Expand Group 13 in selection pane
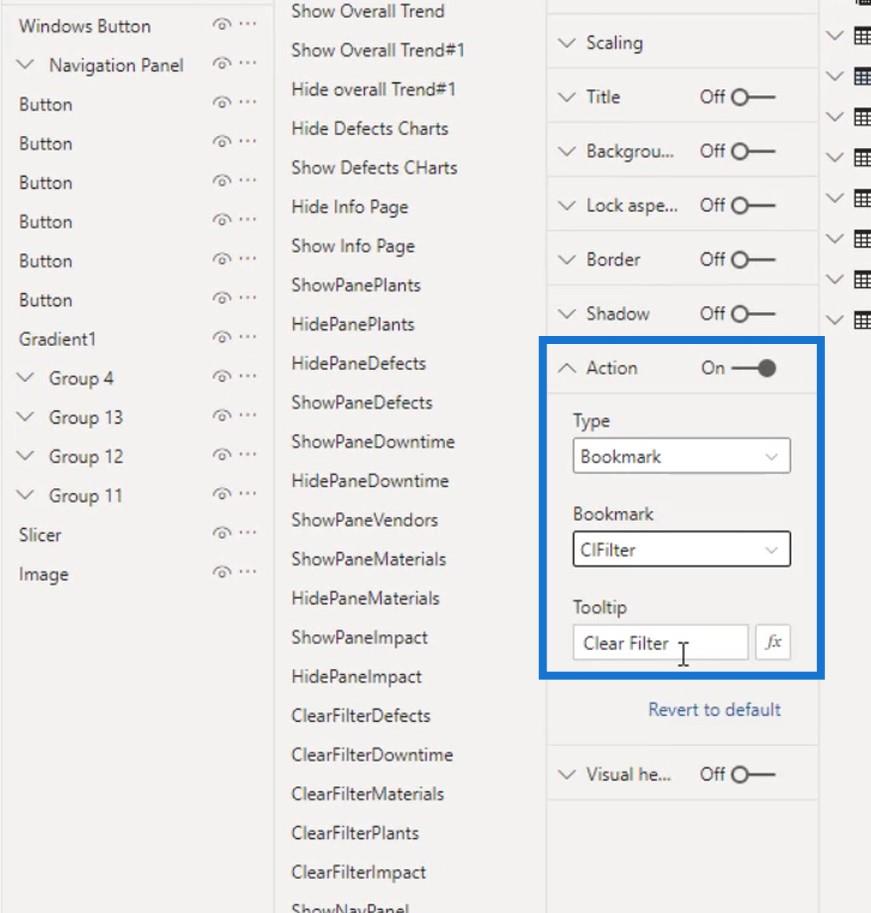Screen dimensions: 871x913 click(x=25, y=416)
